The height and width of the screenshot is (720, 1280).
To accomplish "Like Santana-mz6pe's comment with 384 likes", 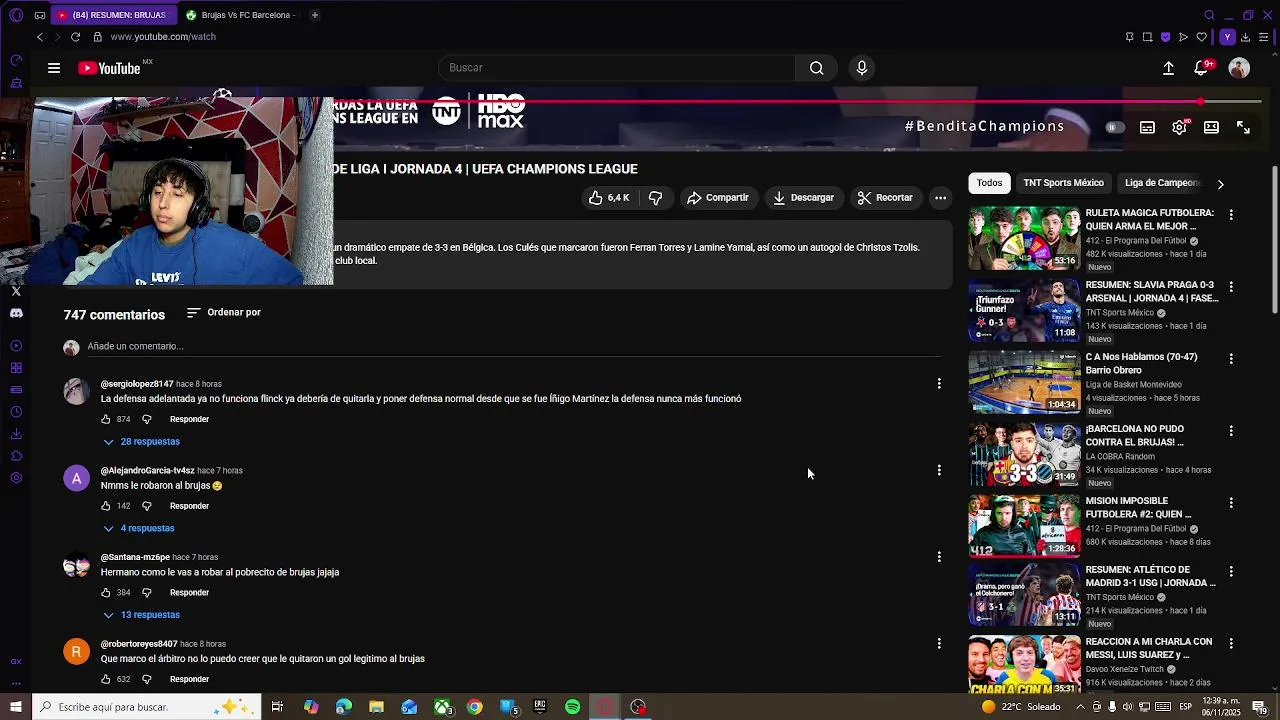I will 106,593.
